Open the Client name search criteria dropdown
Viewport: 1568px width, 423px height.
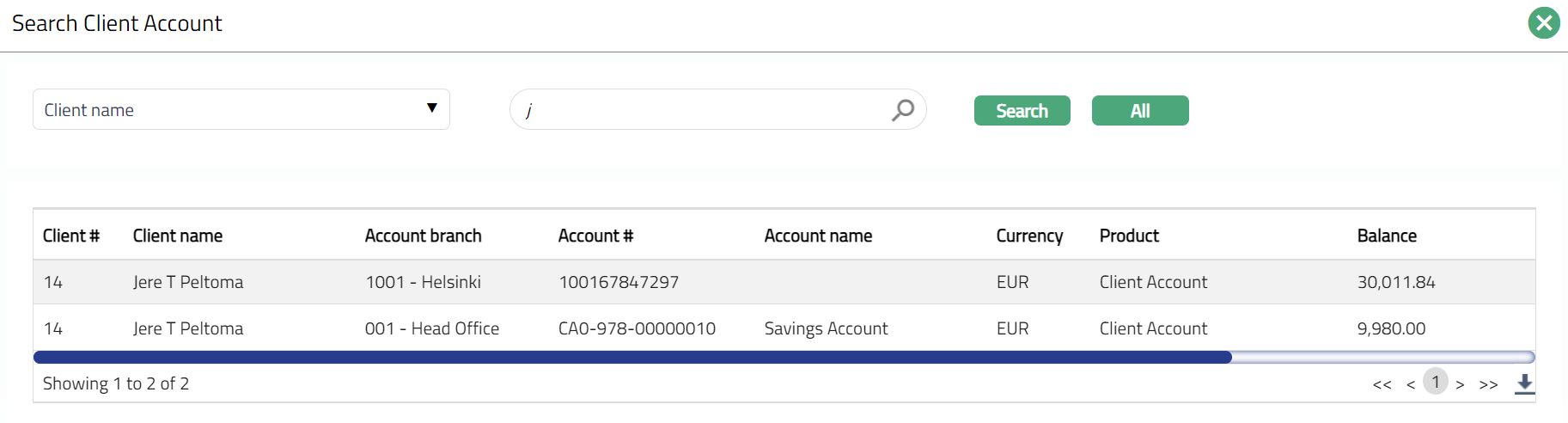pyautogui.click(x=241, y=109)
